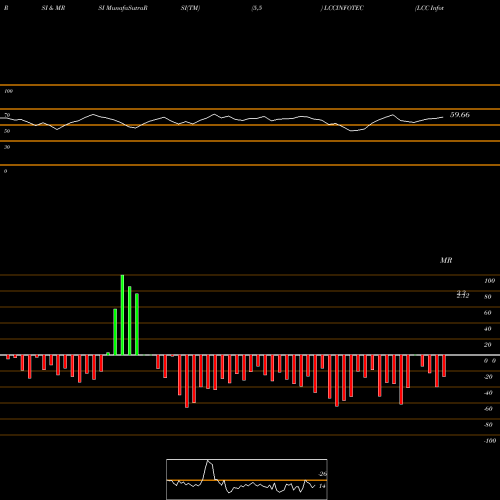500x500 pixels.
Task: Click the 'MR' label above the bar chart
Action: 446,260
